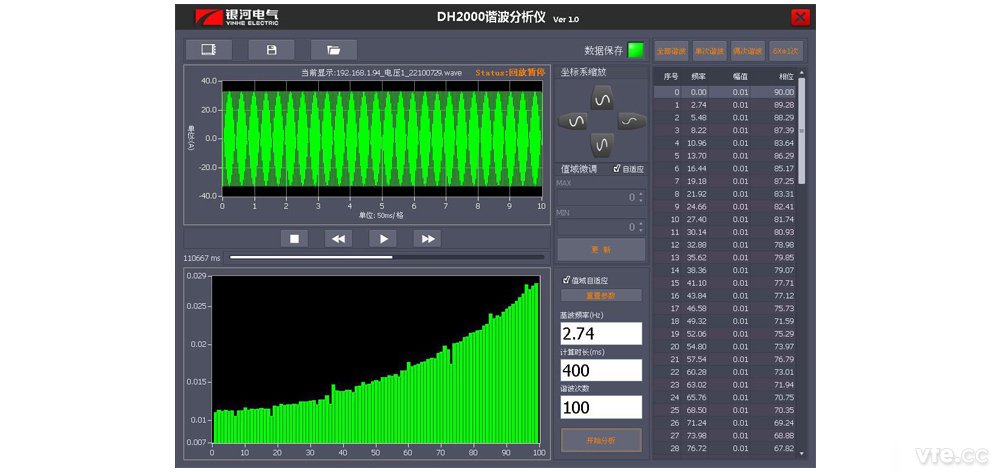Toggle the green 数据保存 indicator
Image resolution: width=1000 pixels, height=472 pixels.
(636, 50)
